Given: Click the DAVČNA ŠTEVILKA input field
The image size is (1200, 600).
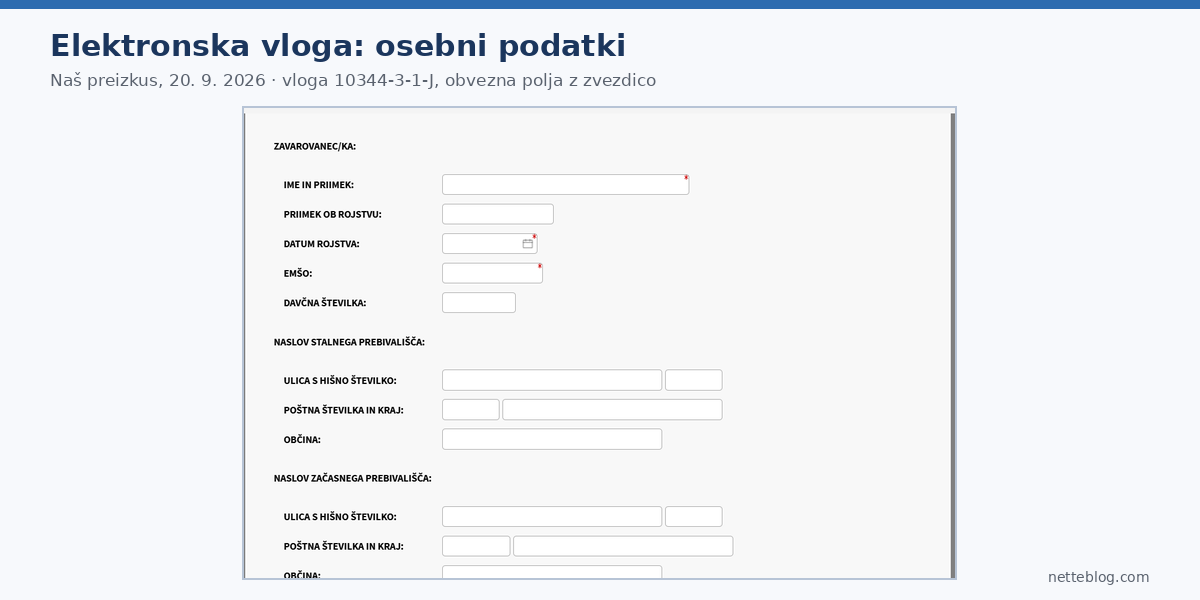Looking at the screenshot, I should [x=479, y=303].
